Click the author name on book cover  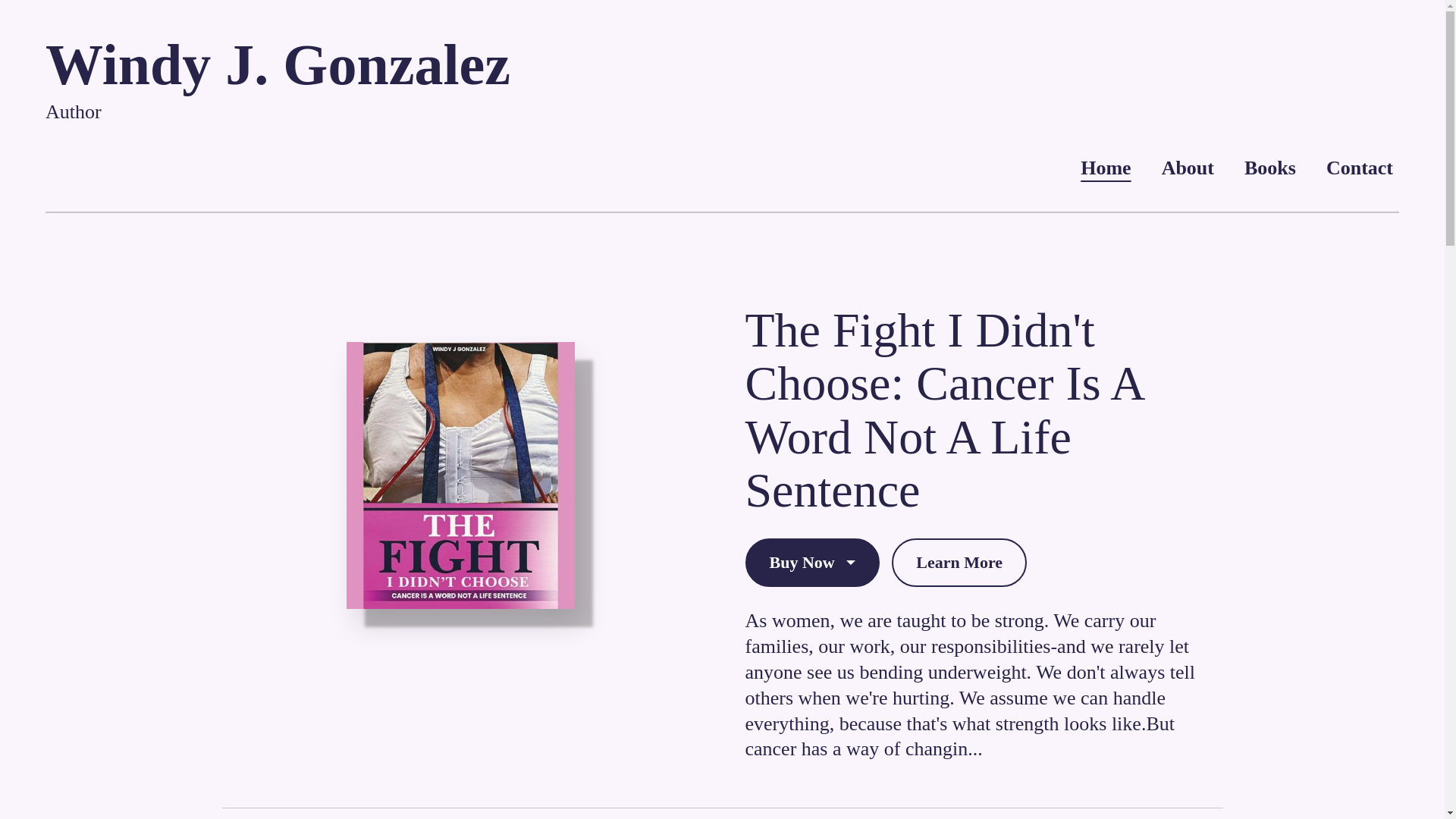click(459, 349)
